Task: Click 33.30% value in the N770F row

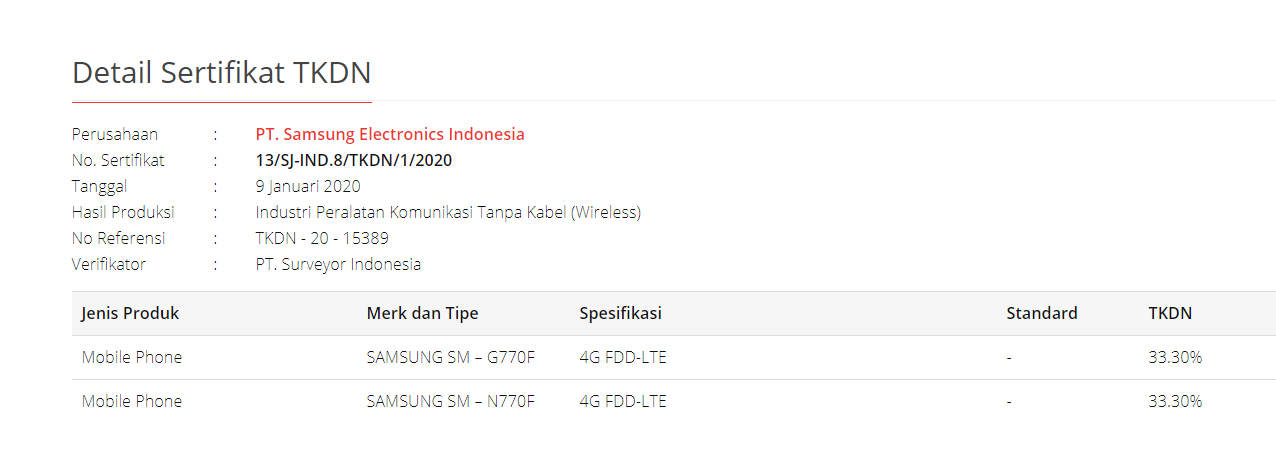Action: click(1175, 401)
